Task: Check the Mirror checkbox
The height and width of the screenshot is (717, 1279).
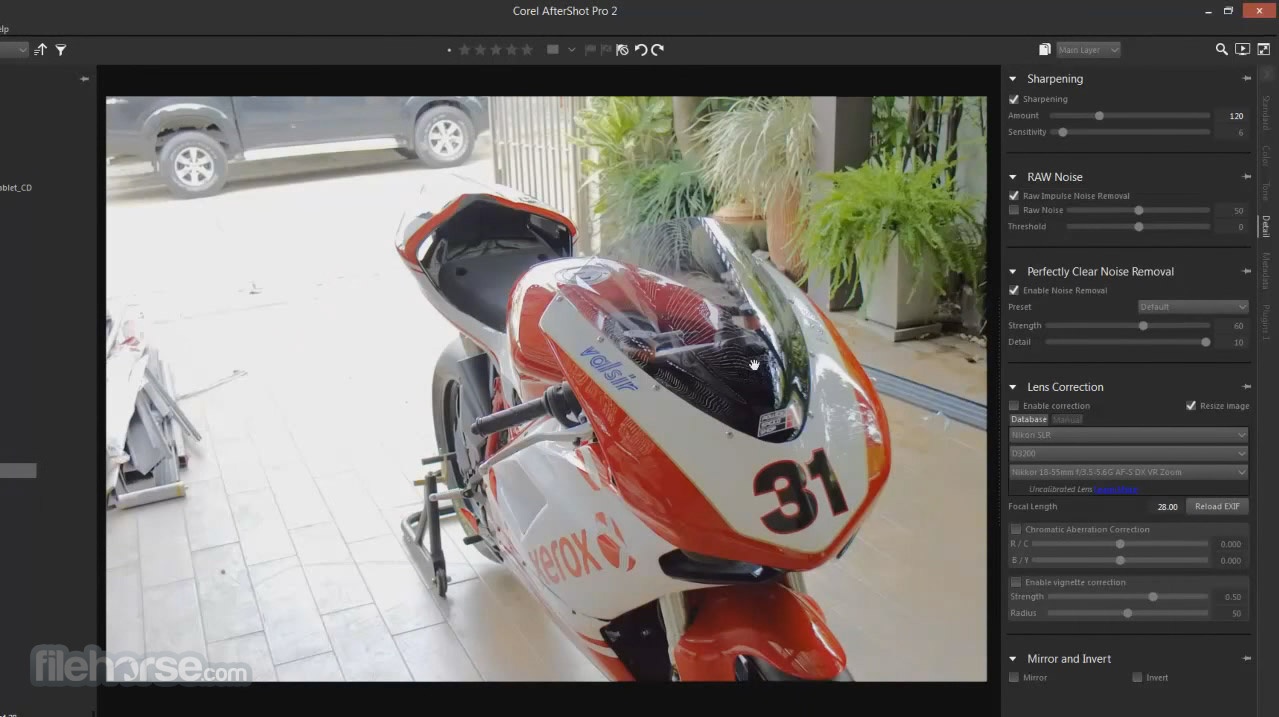Action: (x=1014, y=677)
